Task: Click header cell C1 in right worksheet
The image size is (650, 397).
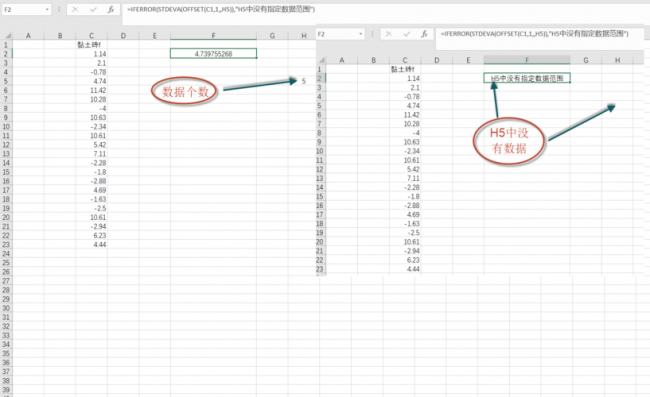Action: point(405,69)
